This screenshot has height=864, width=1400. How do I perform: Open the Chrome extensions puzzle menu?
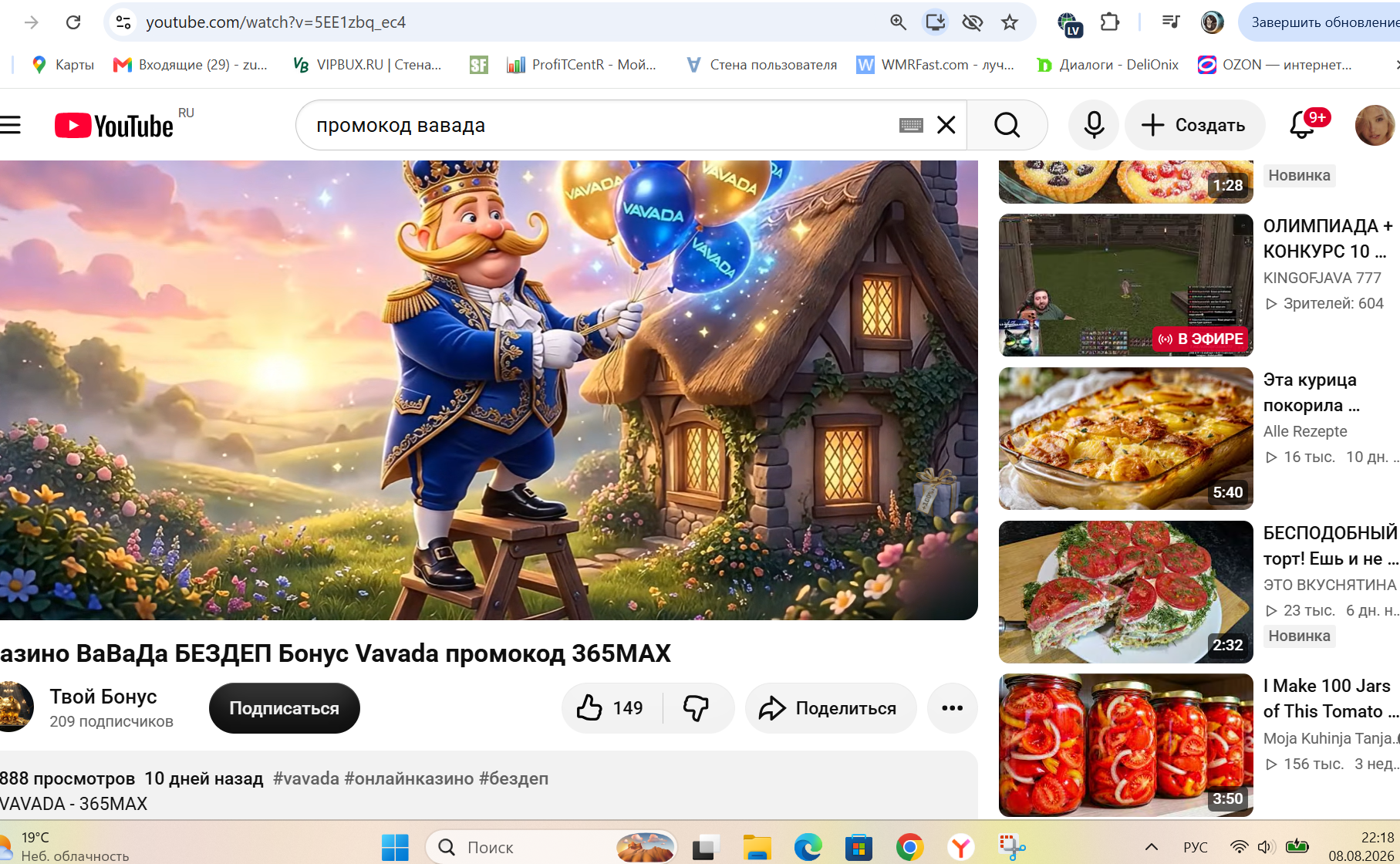[1109, 22]
